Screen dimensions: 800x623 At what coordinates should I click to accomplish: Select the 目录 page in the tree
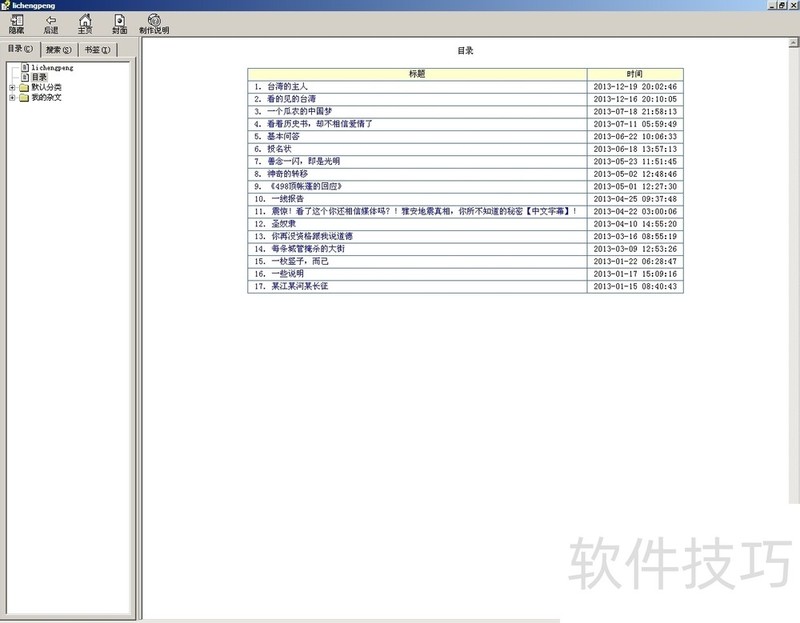coord(39,77)
